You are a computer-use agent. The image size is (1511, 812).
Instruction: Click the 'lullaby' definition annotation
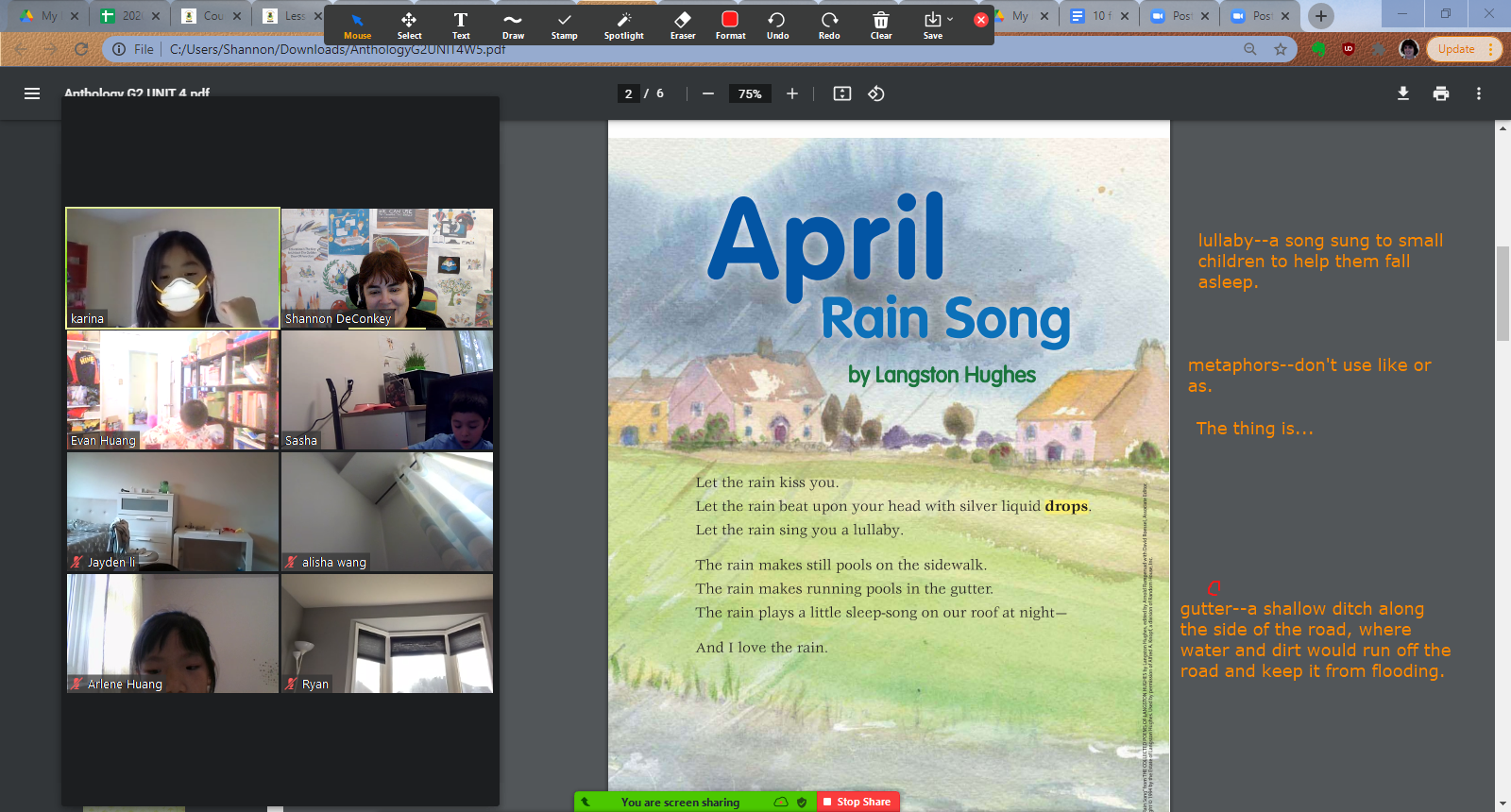1320,262
